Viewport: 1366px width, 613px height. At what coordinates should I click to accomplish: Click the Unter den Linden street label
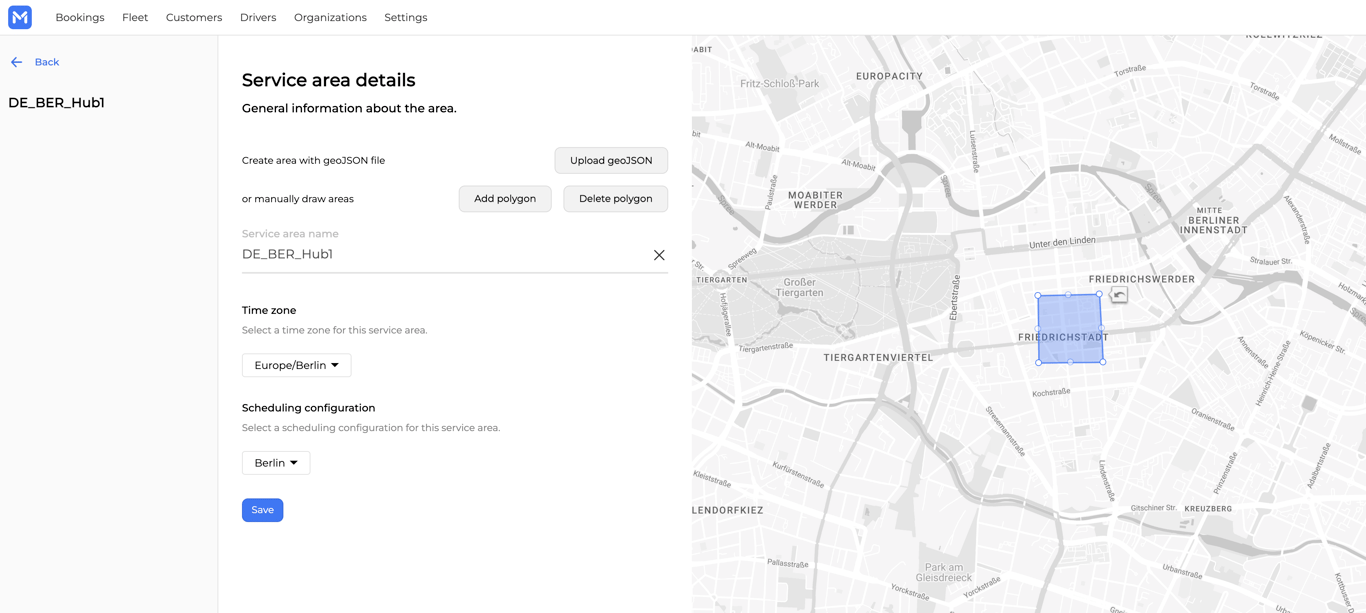point(1062,242)
